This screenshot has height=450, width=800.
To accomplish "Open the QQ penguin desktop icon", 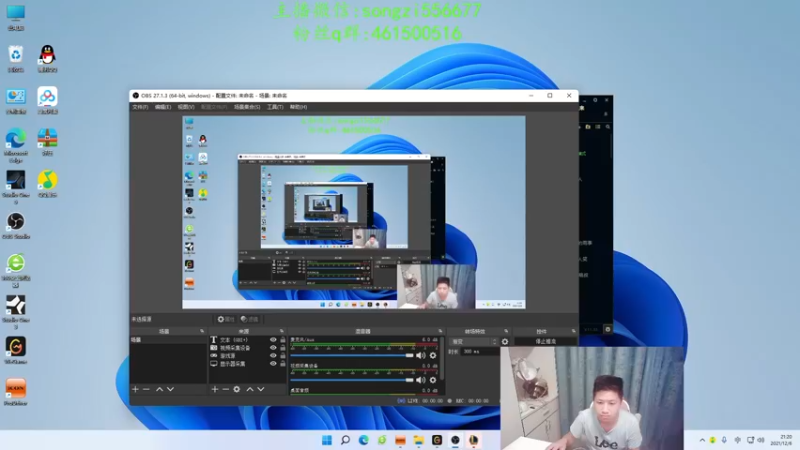I will tap(47, 59).
